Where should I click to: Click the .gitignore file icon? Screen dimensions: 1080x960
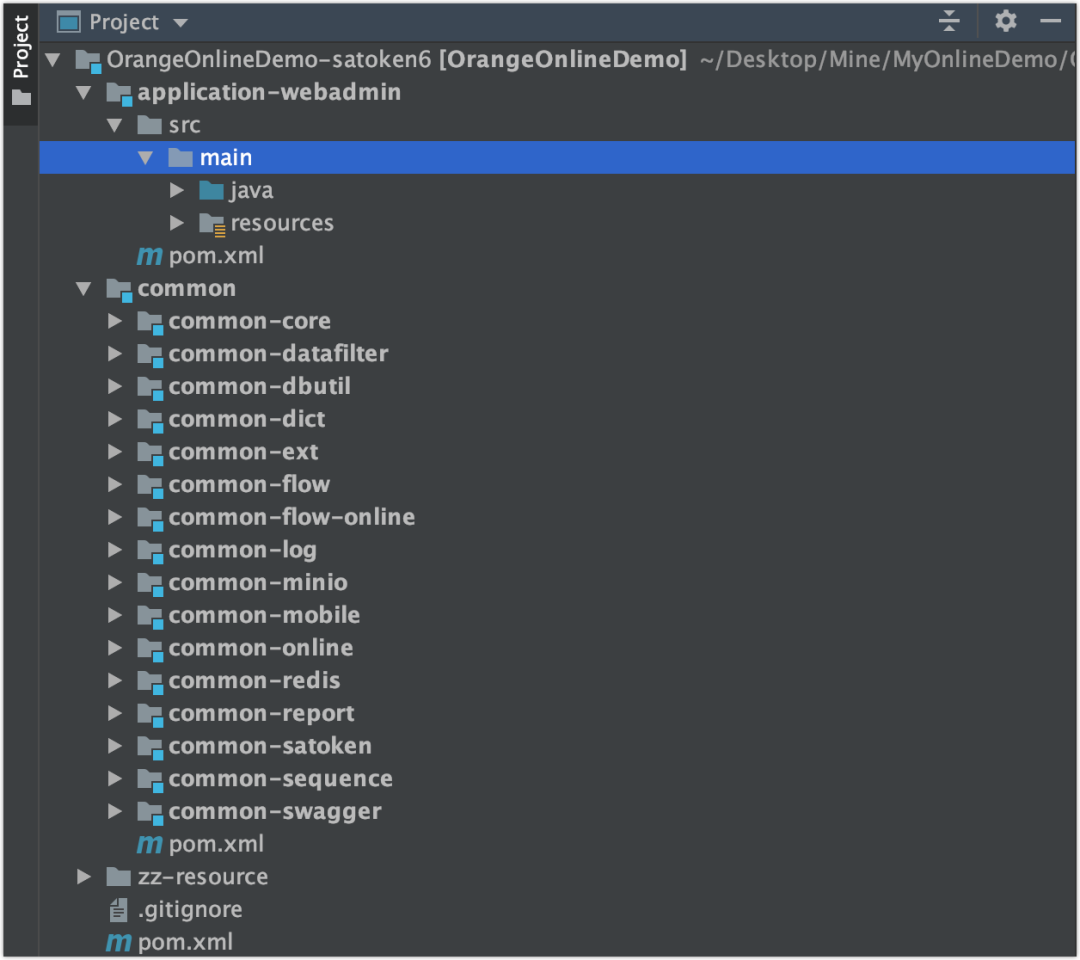click(x=118, y=910)
